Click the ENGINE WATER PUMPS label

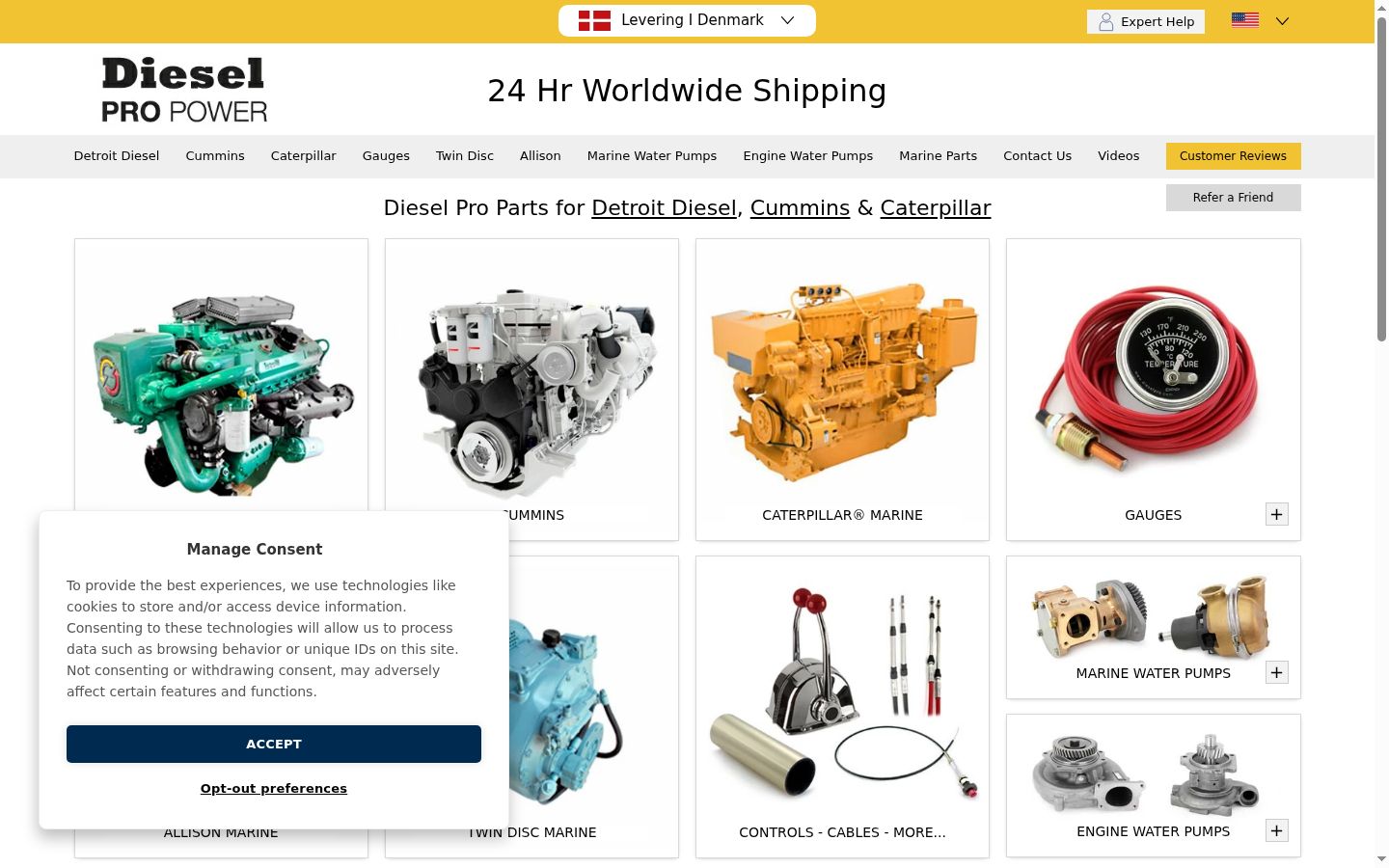pyautogui.click(x=1154, y=831)
